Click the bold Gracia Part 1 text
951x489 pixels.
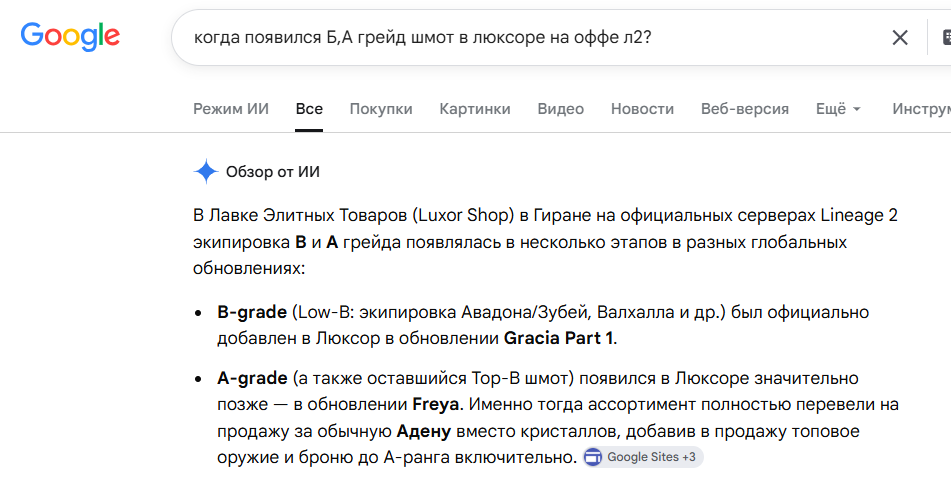click(558, 338)
